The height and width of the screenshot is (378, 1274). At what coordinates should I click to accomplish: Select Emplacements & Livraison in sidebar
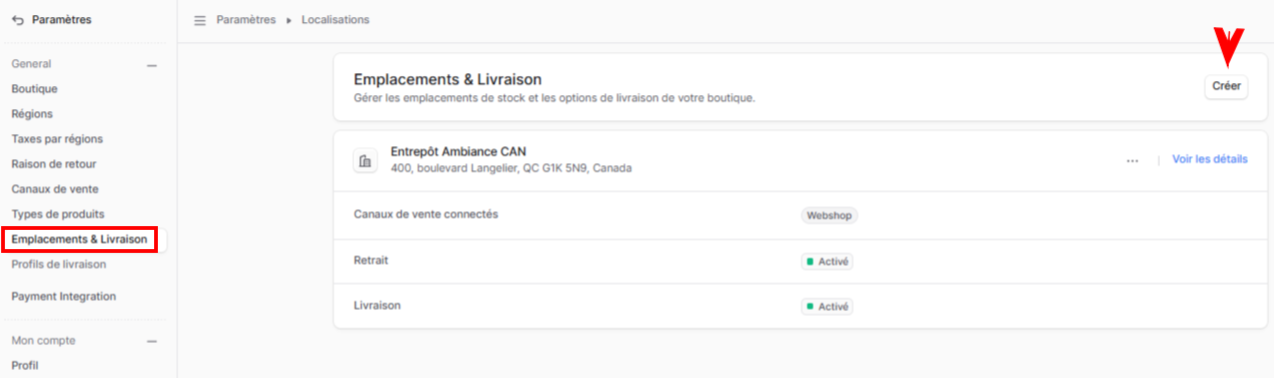point(80,239)
